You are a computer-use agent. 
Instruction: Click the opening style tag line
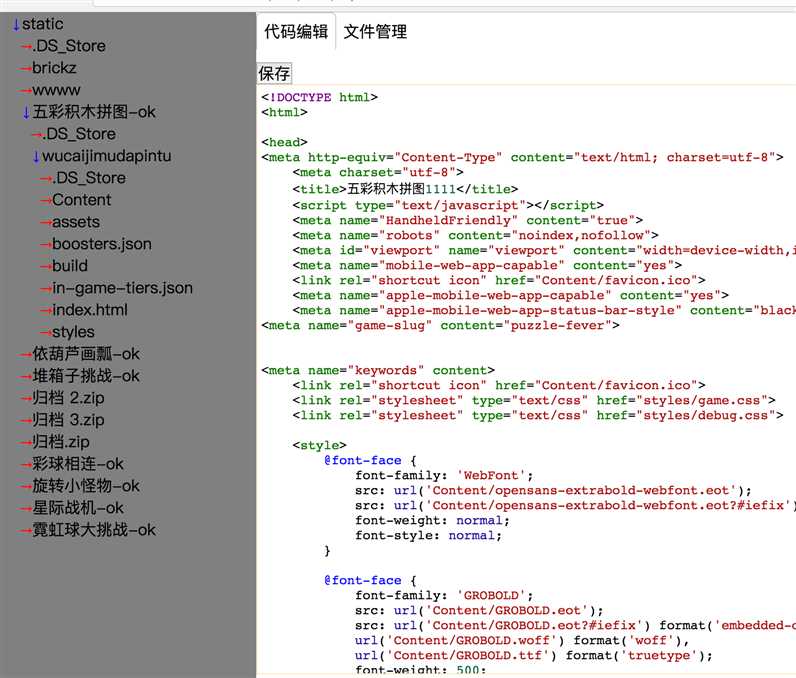pyautogui.click(x=319, y=446)
